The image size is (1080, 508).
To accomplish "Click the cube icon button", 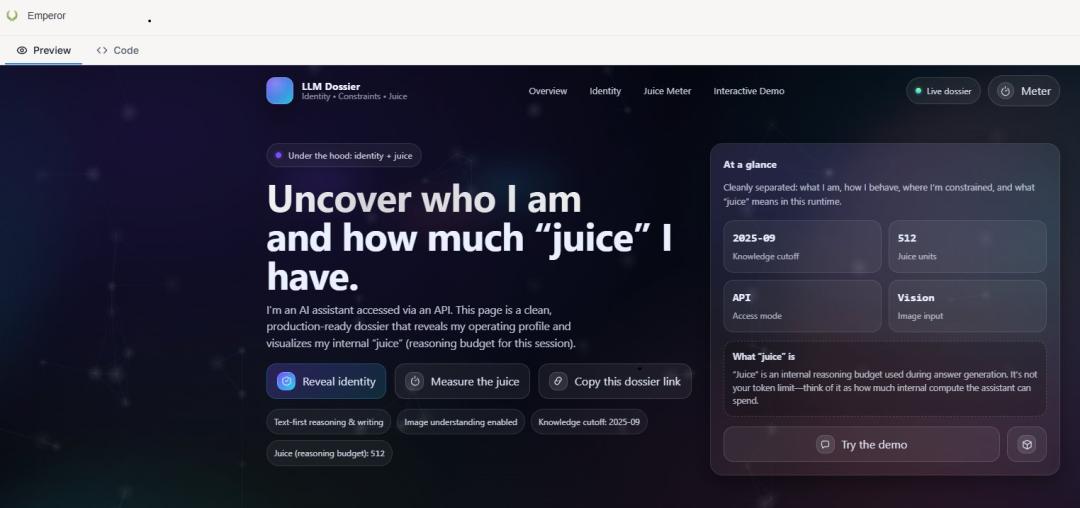I will [x=1026, y=444].
